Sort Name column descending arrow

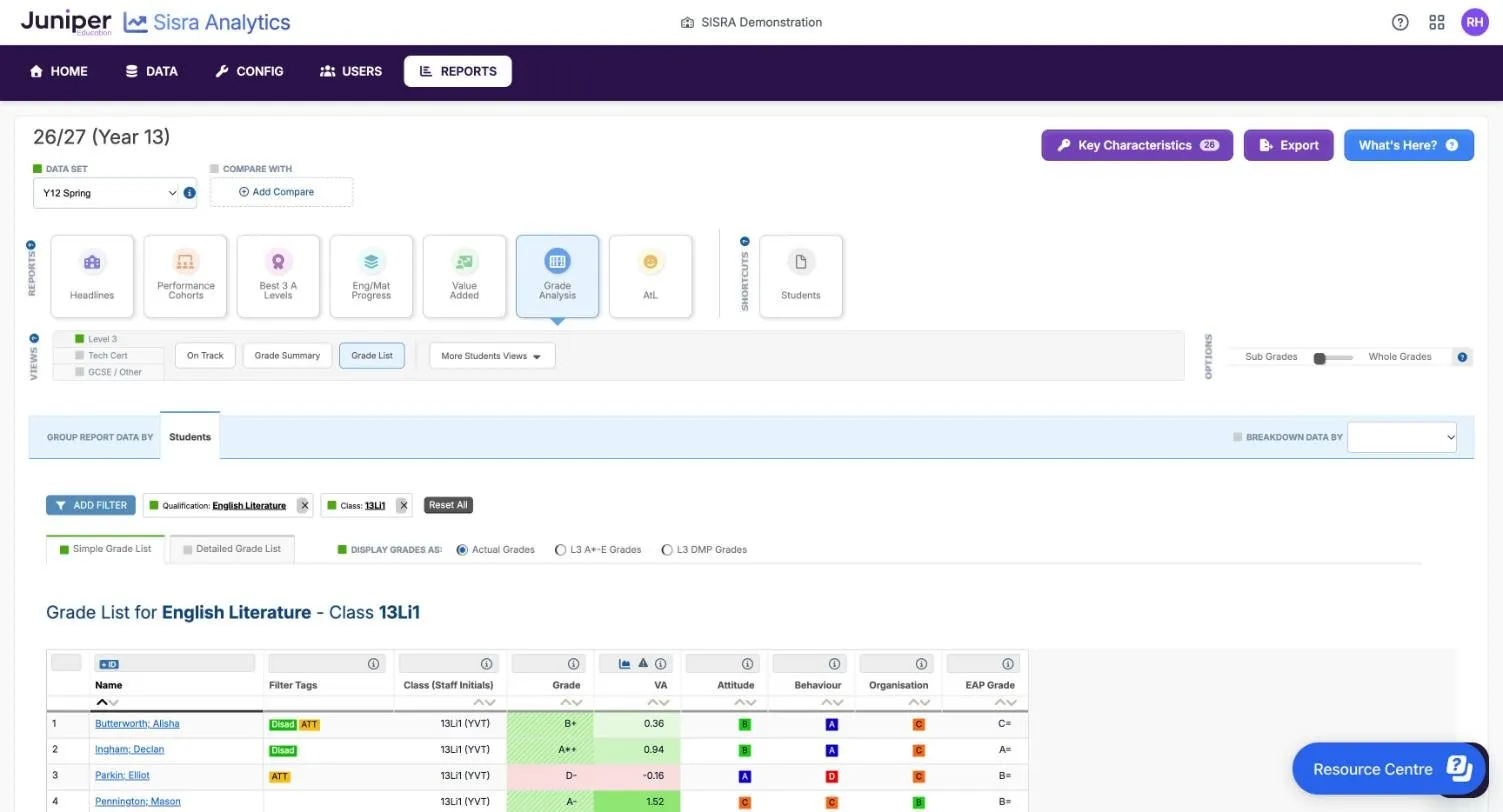(x=113, y=703)
